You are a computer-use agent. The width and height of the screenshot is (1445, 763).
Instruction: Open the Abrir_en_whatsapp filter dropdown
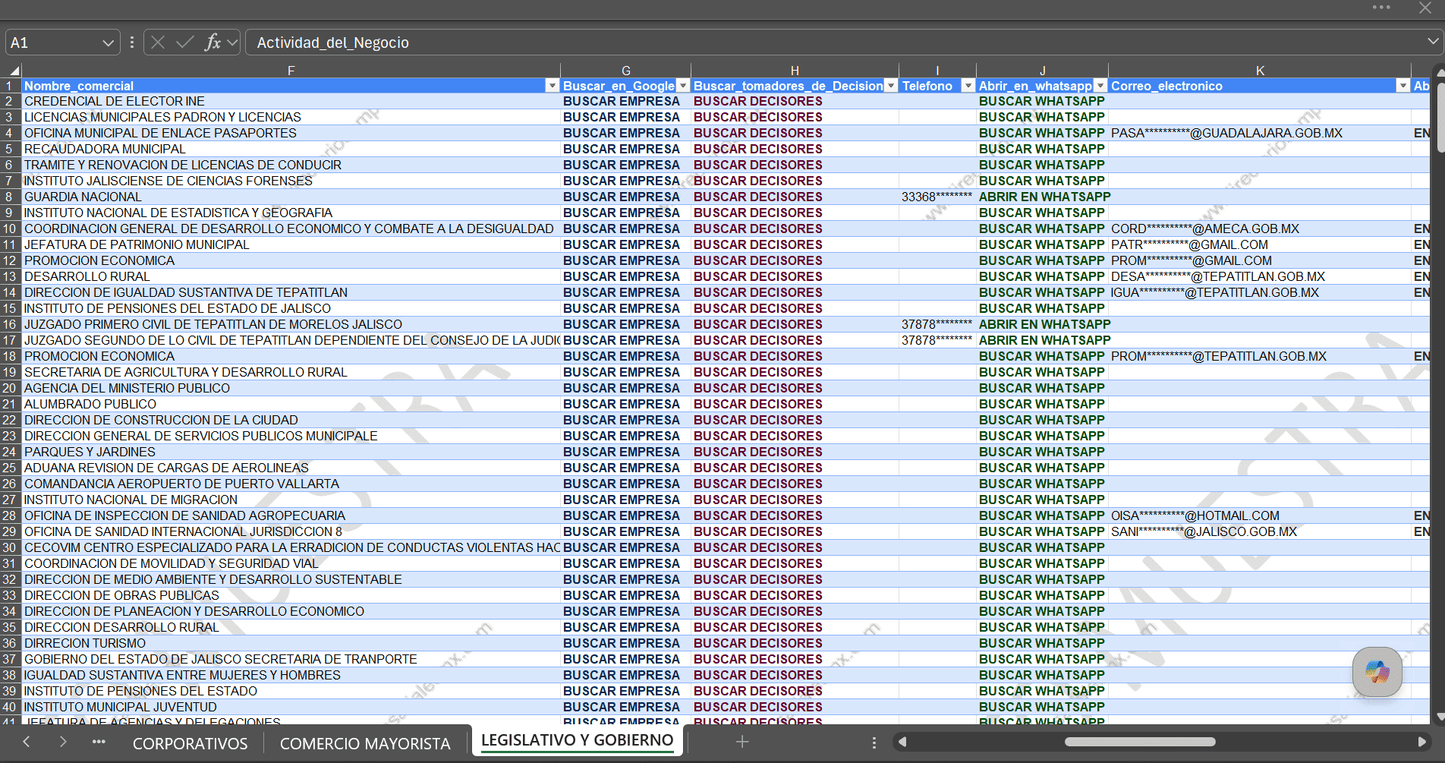[1100, 86]
